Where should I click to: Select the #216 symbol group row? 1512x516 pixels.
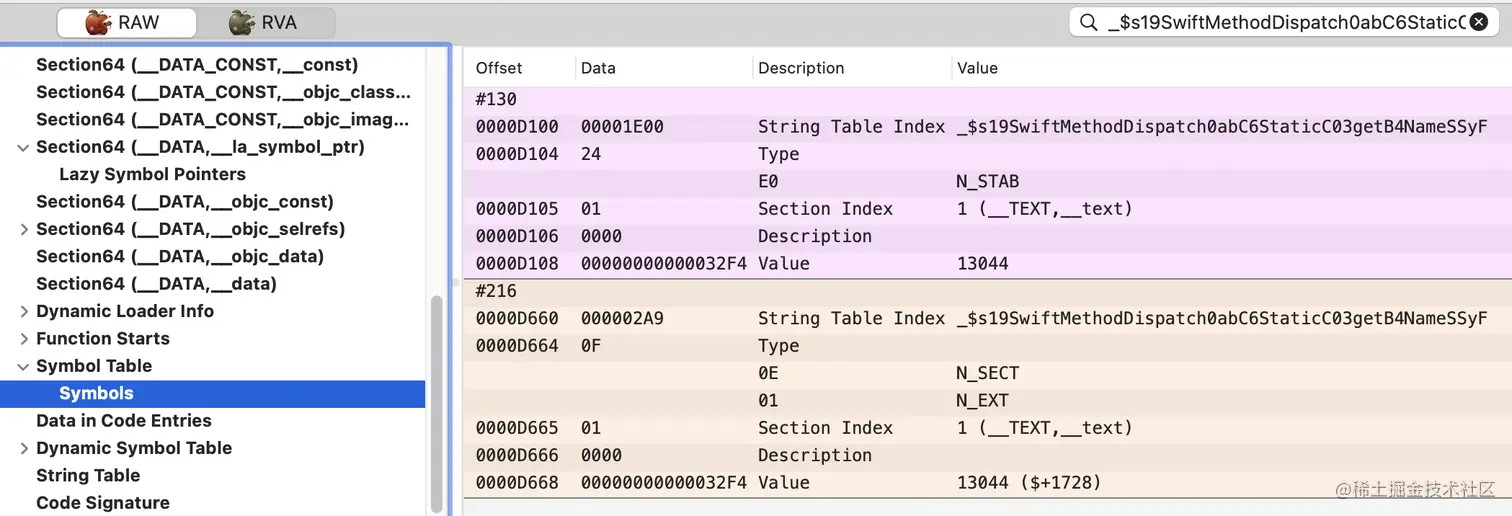point(988,291)
